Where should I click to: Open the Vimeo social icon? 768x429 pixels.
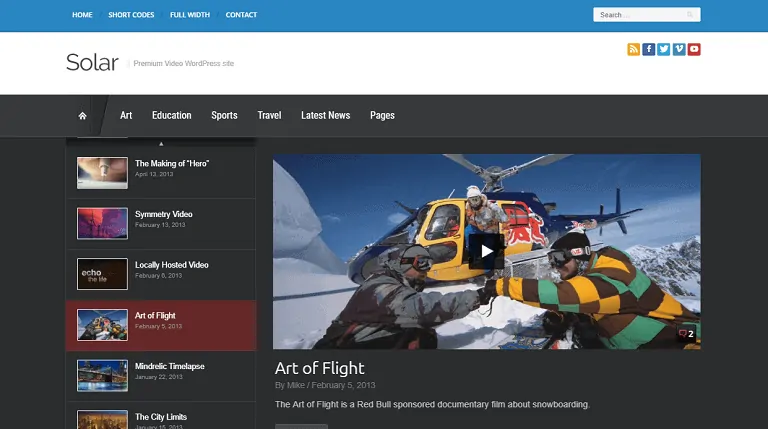[x=679, y=49]
